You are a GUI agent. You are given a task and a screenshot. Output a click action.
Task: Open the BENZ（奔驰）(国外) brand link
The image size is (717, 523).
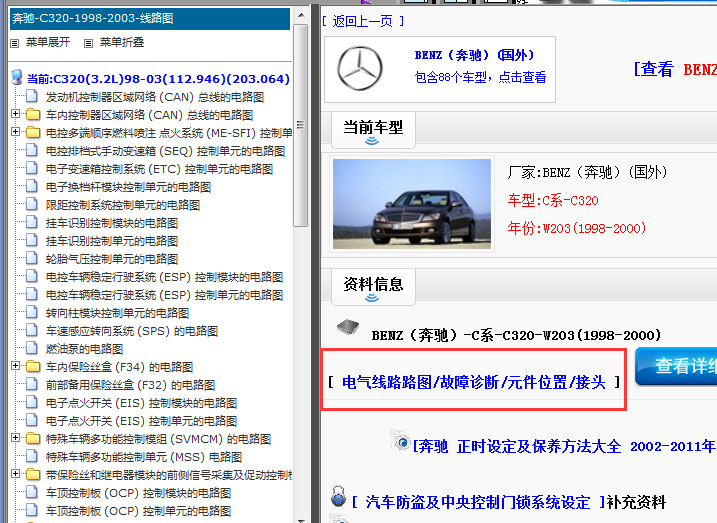(474, 55)
